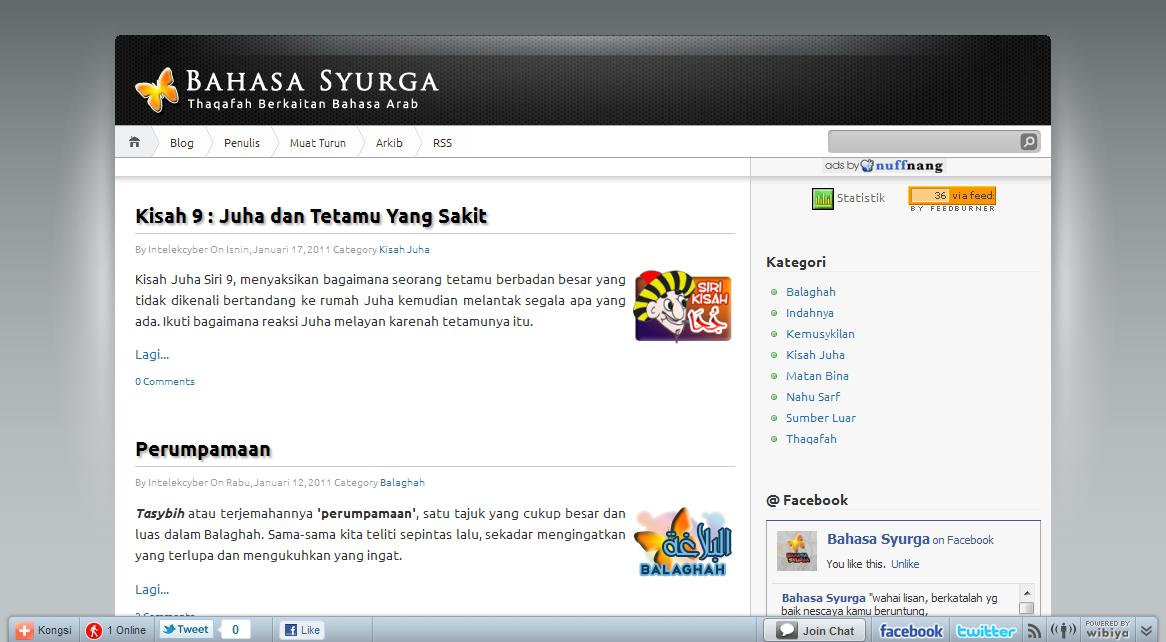This screenshot has width=1166, height=642.
Task: Click the Bahasa Syurga butterfly logo
Action: coord(157,90)
